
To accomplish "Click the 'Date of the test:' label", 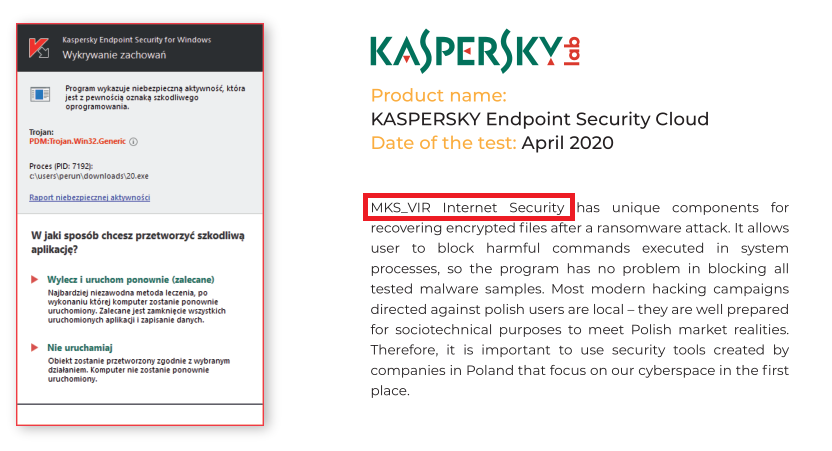I will tap(443, 143).
